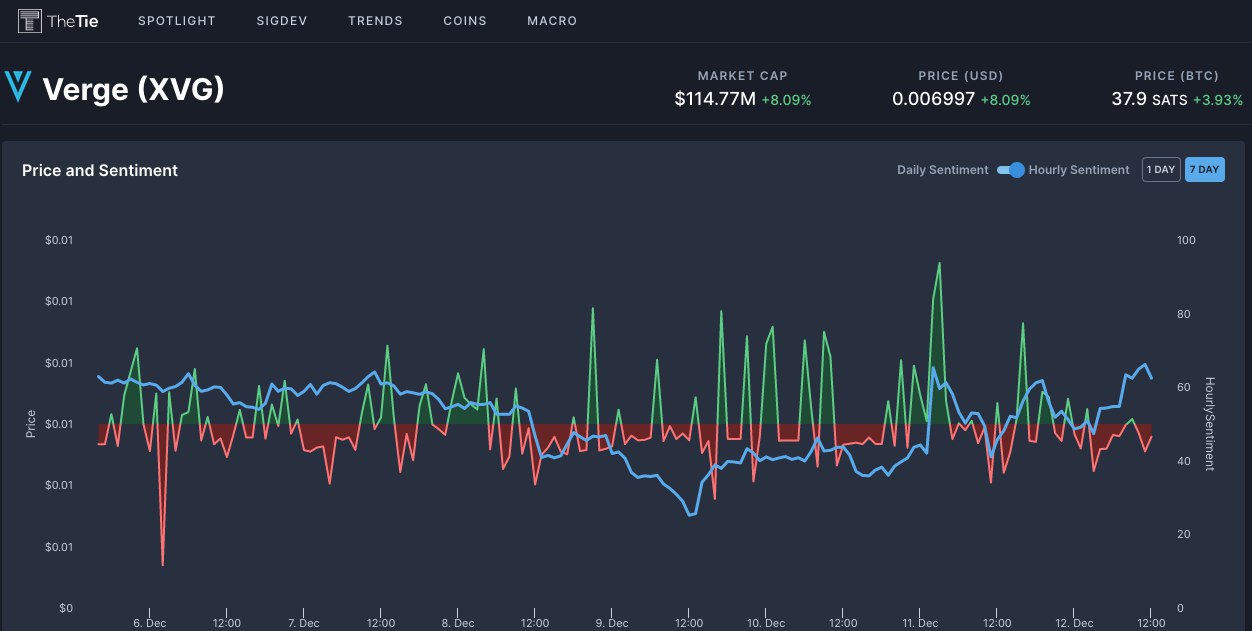Click the $114.77M market cap value
The width and height of the screenshot is (1252, 631).
(715, 100)
